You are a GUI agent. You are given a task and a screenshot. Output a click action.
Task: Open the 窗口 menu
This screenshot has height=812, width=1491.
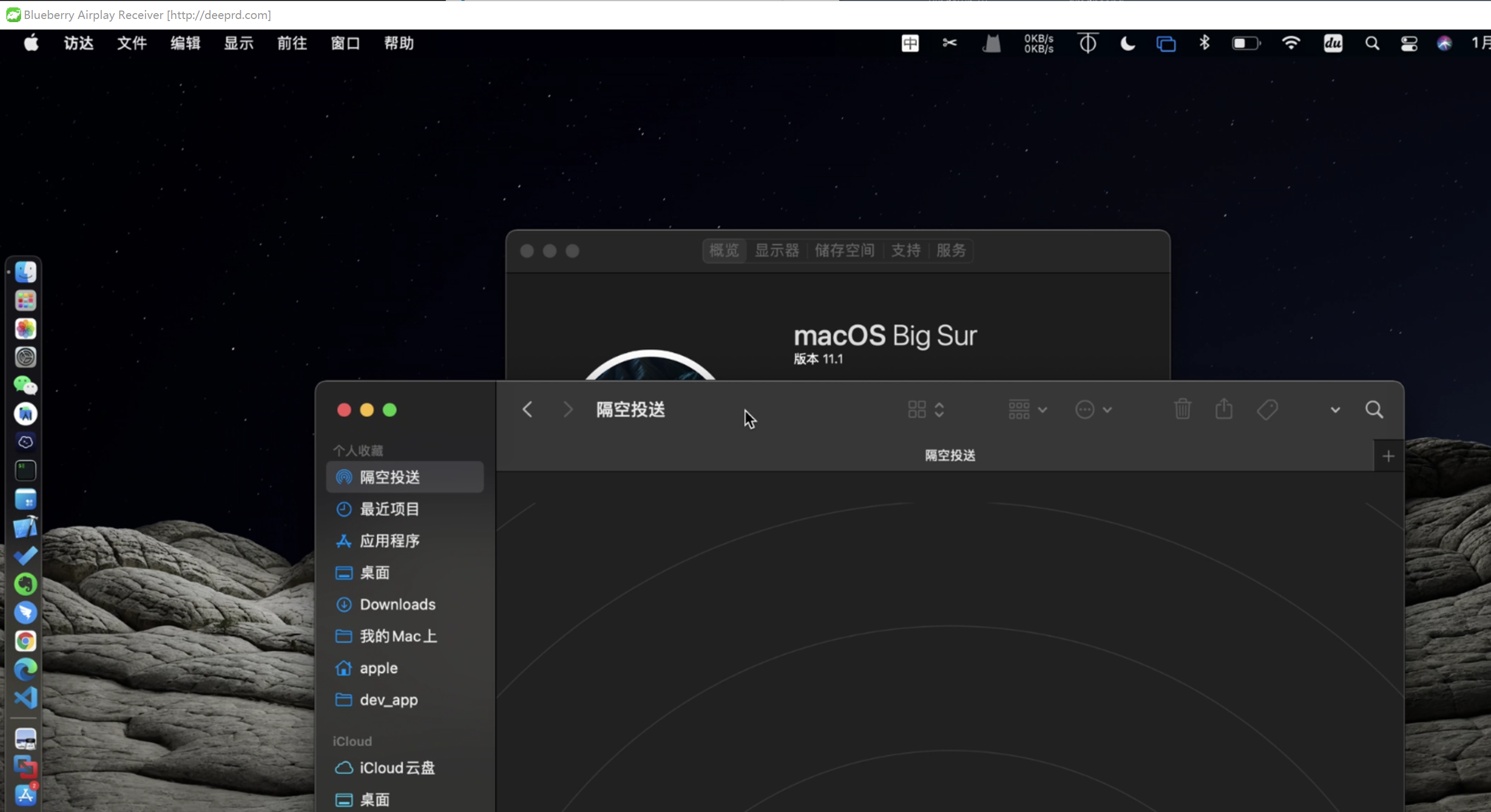tap(346, 43)
